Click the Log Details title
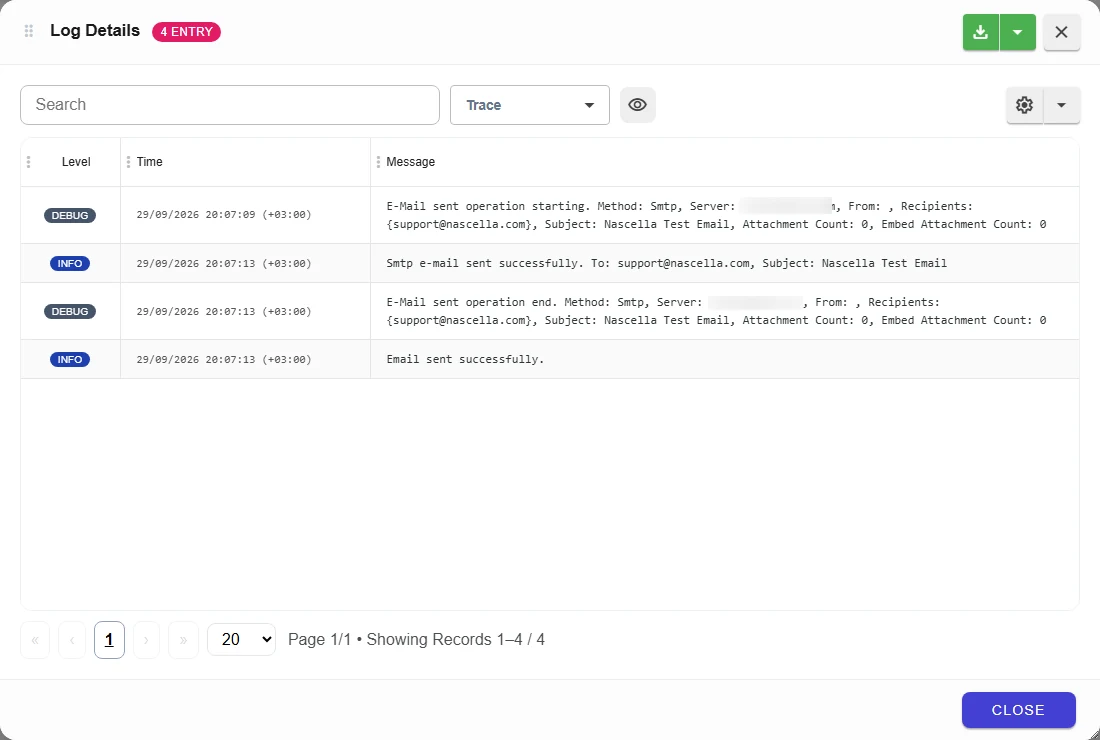Viewport: 1100px width, 740px height. (x=95, y=31)
